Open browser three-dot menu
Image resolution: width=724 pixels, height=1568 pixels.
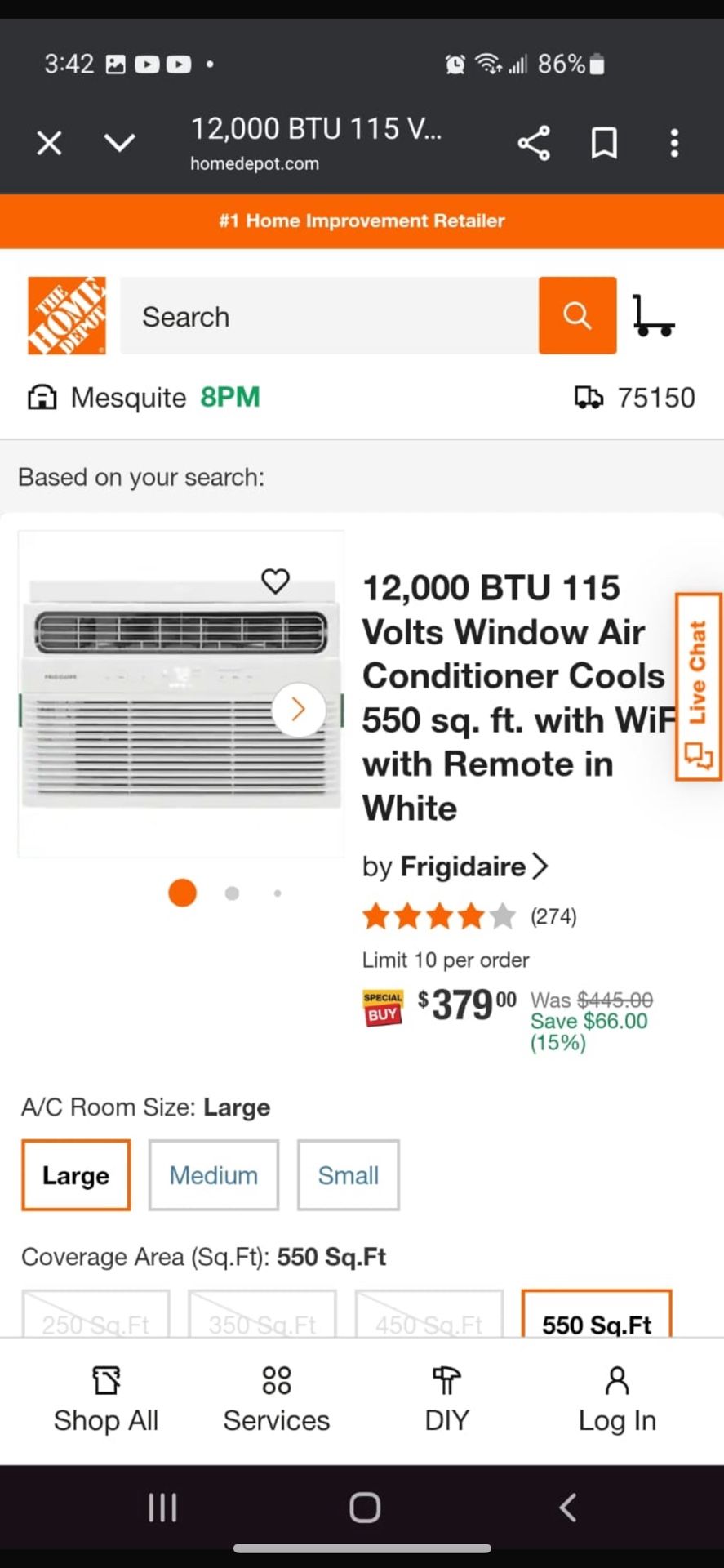674,144
